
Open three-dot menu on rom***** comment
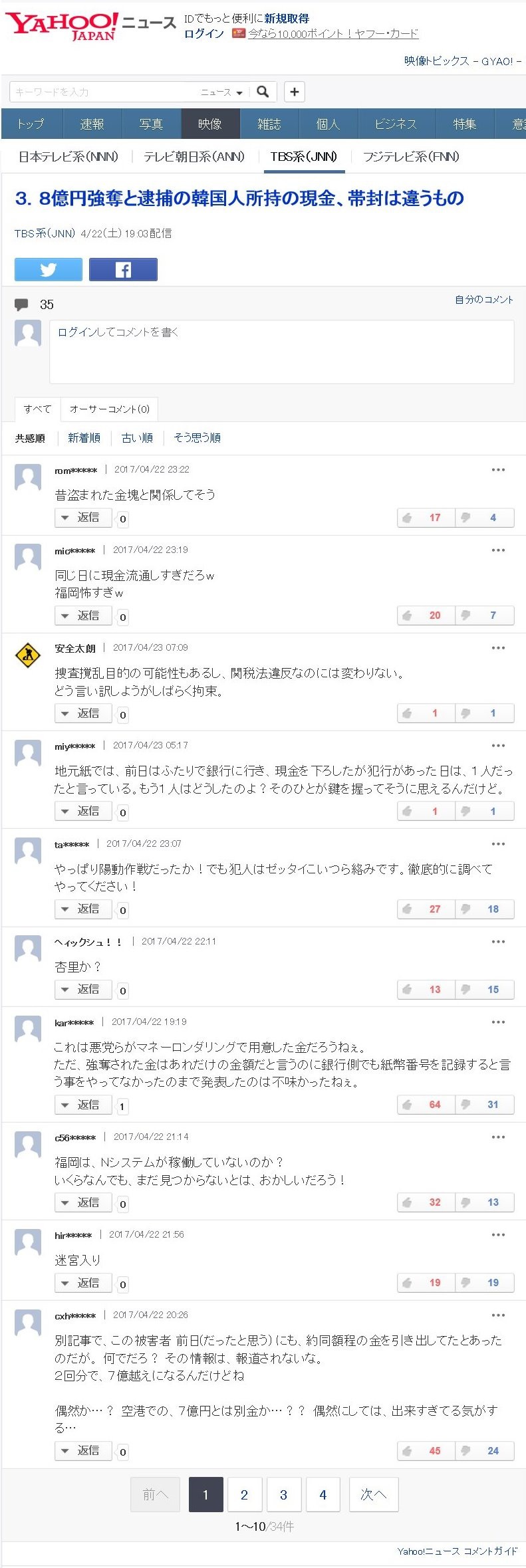pyautogui.click(x=498, y=470)
